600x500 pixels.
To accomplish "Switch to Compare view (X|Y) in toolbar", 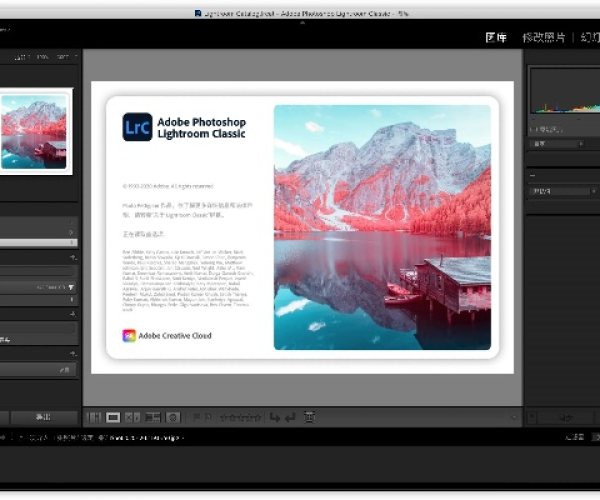I will point(132,417).
